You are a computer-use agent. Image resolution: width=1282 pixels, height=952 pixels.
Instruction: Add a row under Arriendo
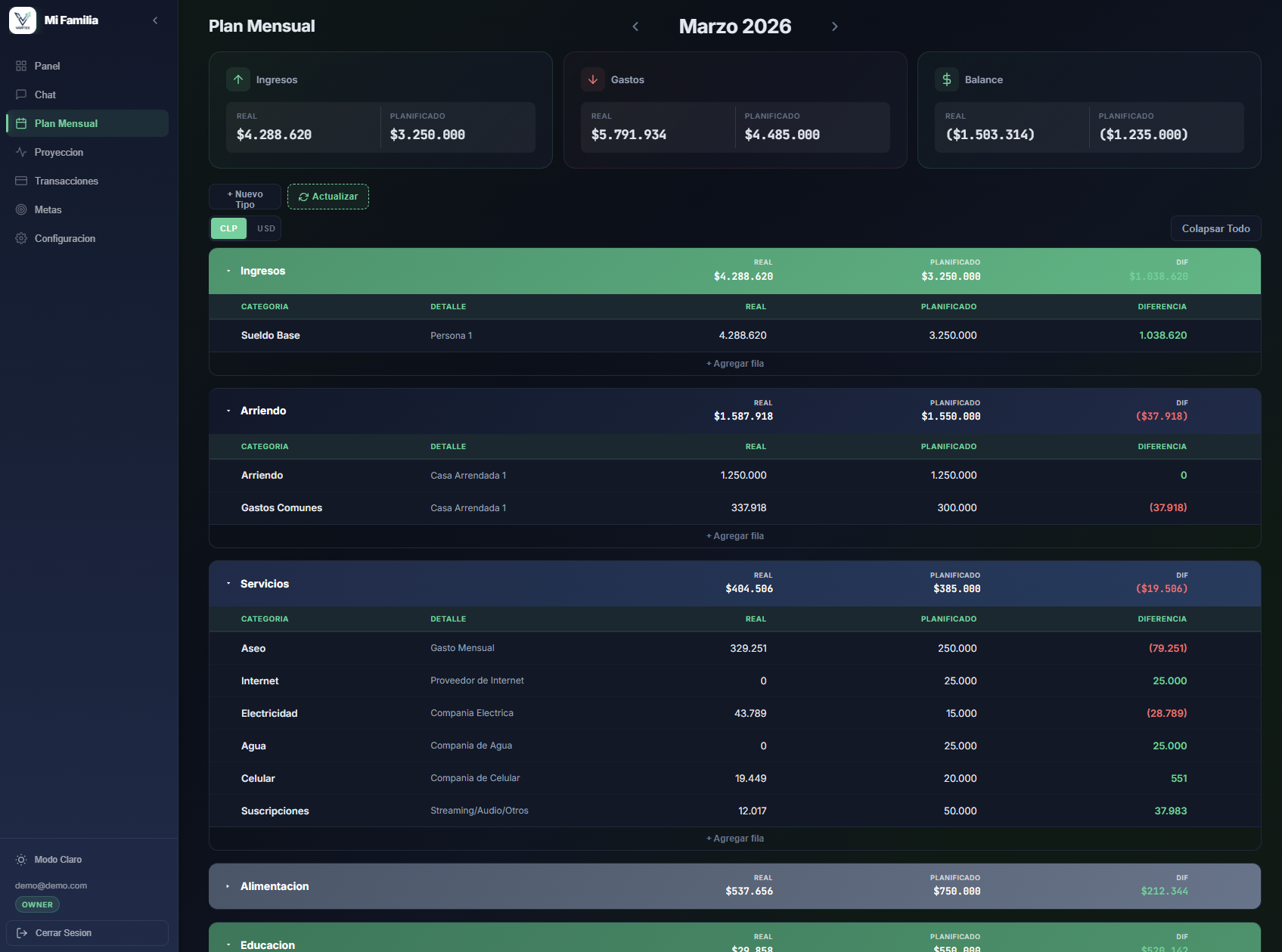click(735, 536)
